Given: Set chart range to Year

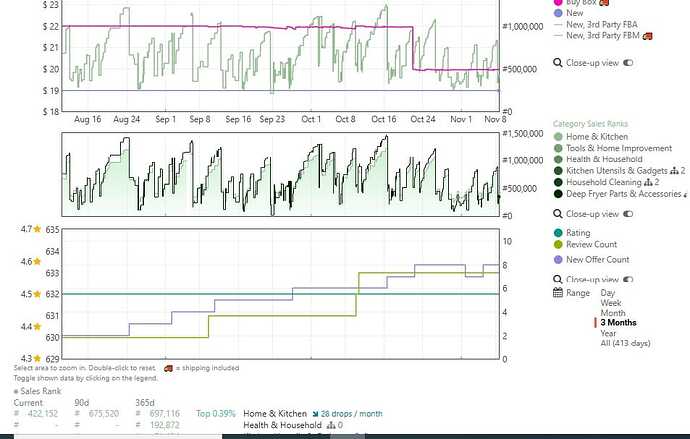Looking at the screenshot, I should 608,333.
